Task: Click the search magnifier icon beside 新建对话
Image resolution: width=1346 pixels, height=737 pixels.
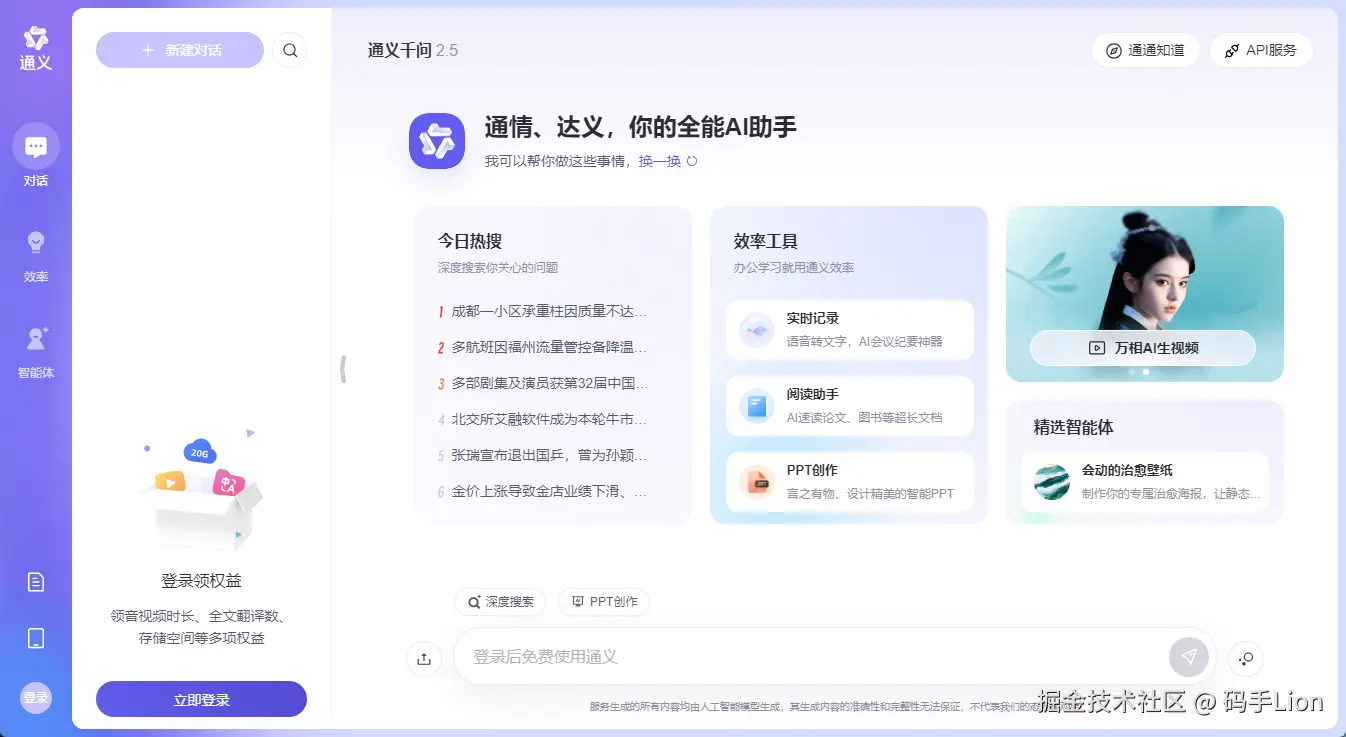Action: pyautogui.click(x=290, y=50)
